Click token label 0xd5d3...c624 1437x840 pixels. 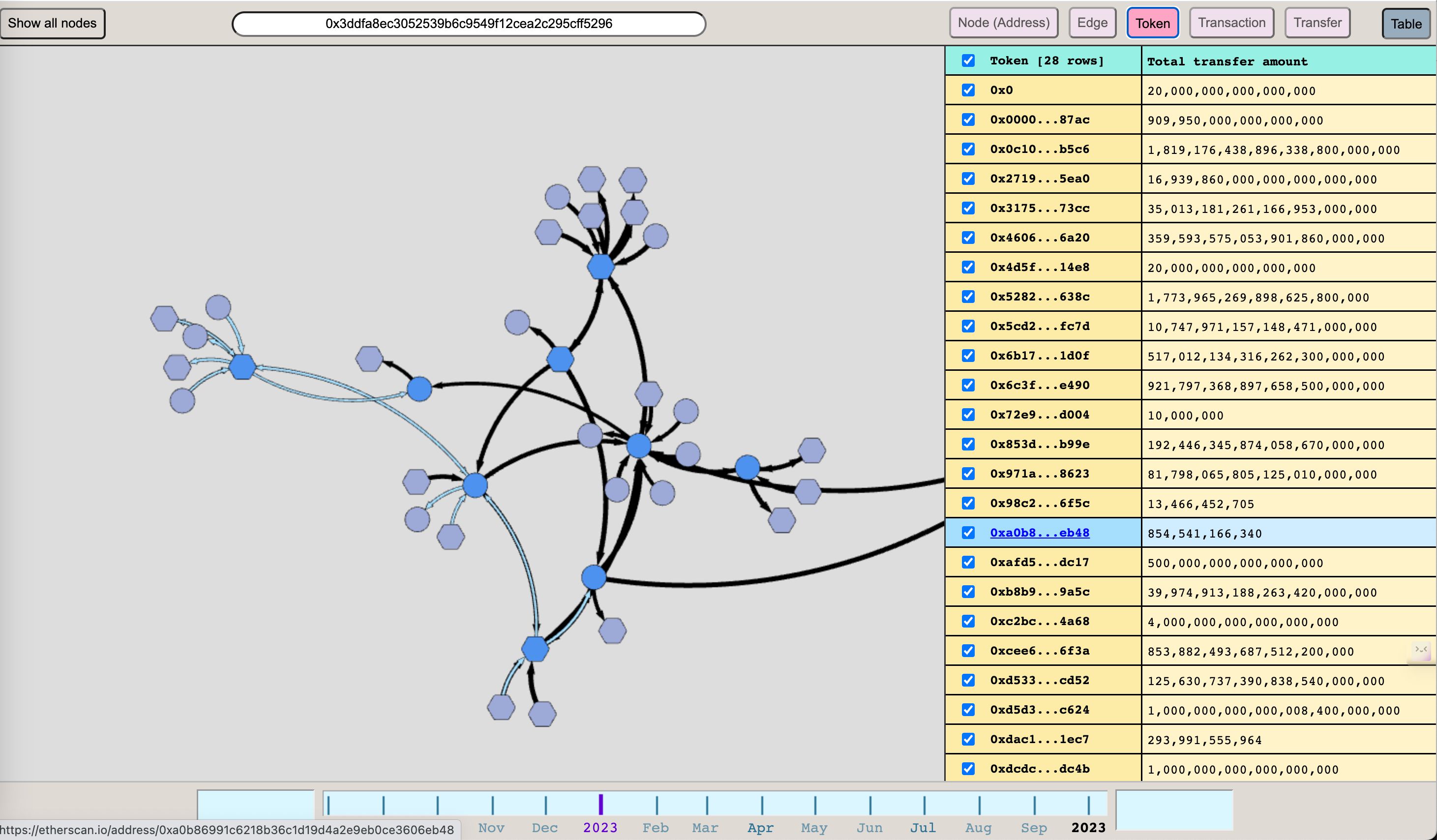click(x=1040, y=709)
